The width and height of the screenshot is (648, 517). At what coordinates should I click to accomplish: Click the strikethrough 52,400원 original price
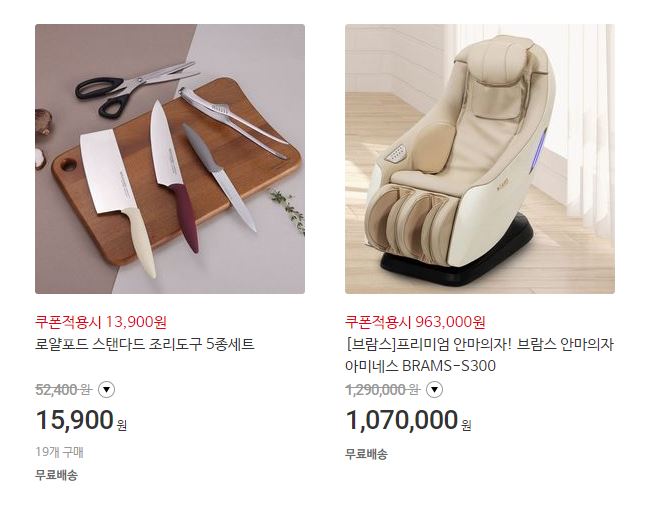click(x=63, y=390)
